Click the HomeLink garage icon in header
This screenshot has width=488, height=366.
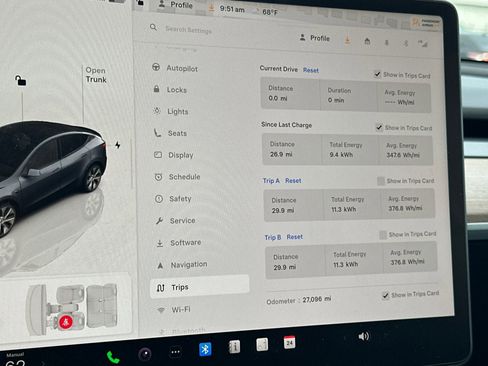pyautogui.click(x=367, y=42)
